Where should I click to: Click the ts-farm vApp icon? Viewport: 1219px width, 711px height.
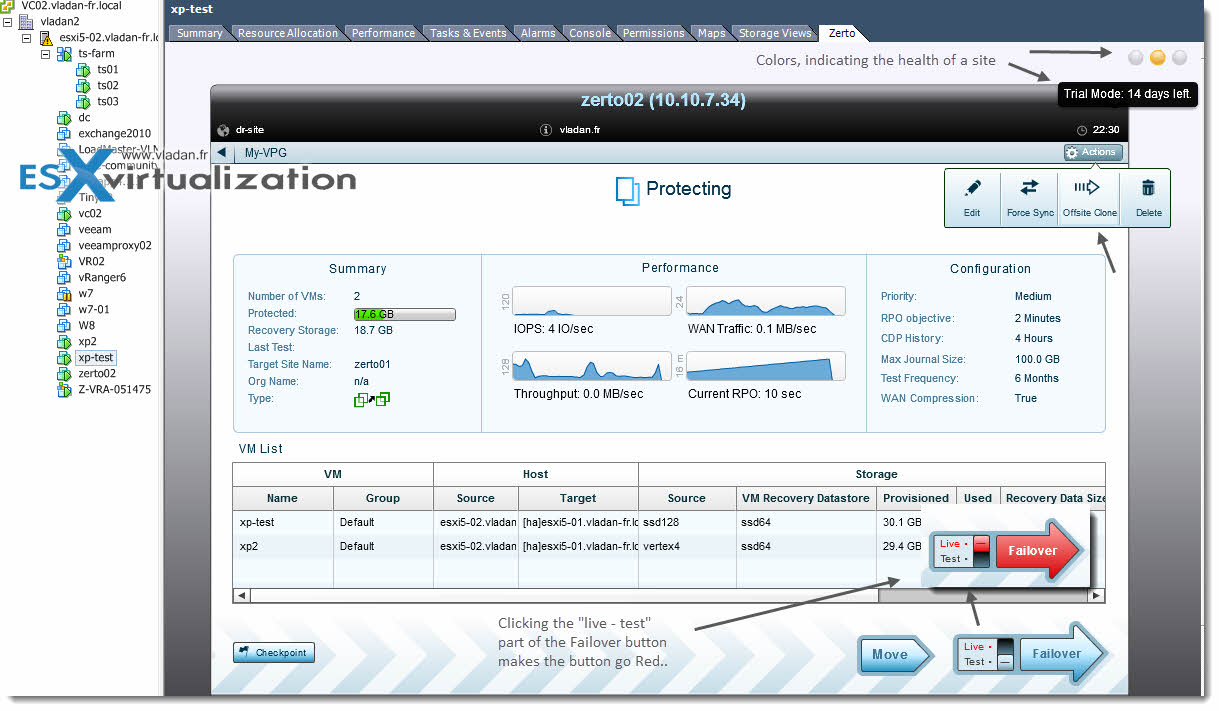(x=64, y=54)
